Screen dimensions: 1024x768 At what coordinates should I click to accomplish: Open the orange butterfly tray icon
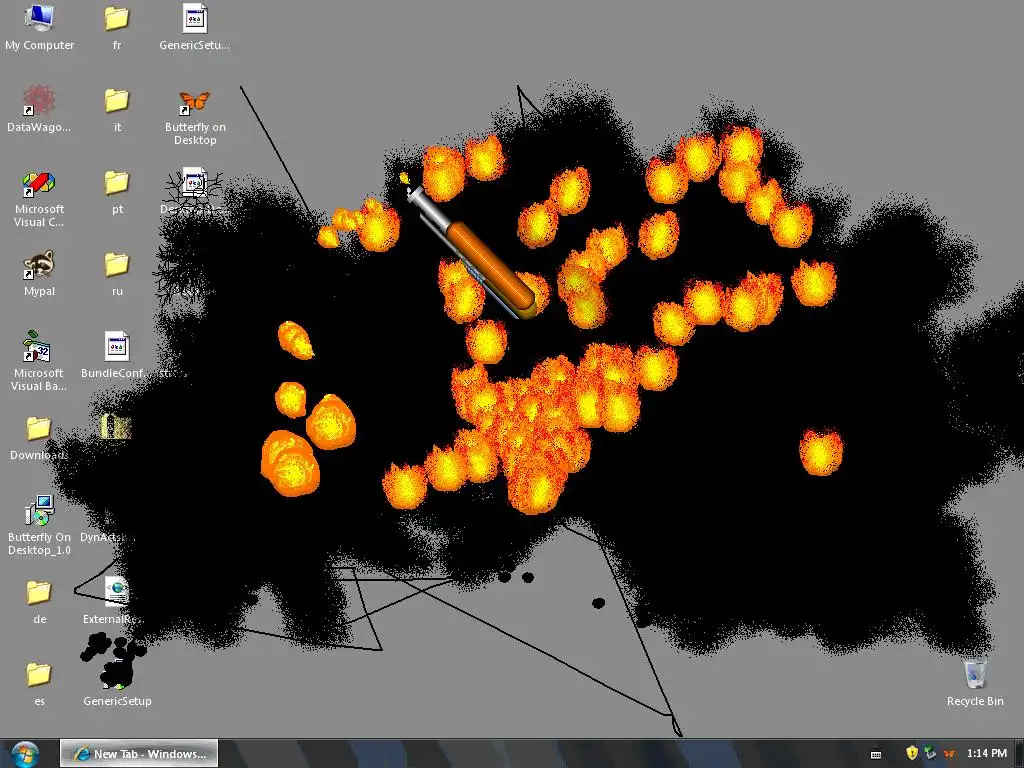949,754
